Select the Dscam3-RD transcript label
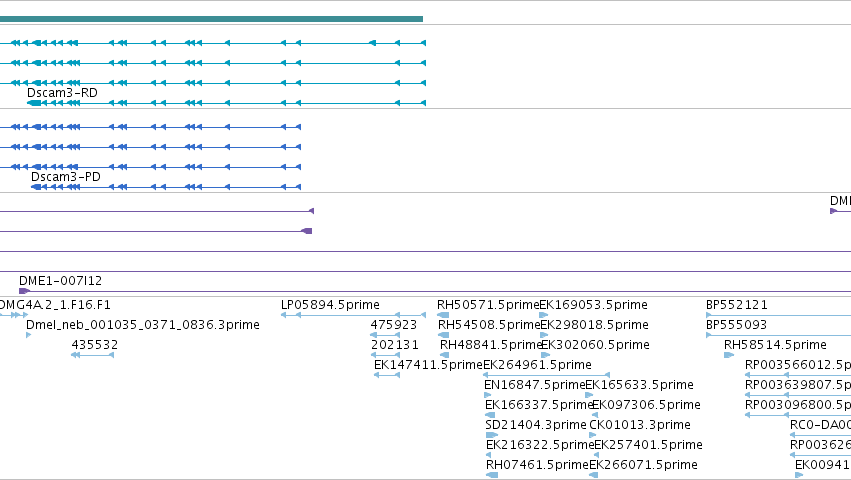This screenshot has height=480, width=851. pyautogui.click(x=62, y=93)
